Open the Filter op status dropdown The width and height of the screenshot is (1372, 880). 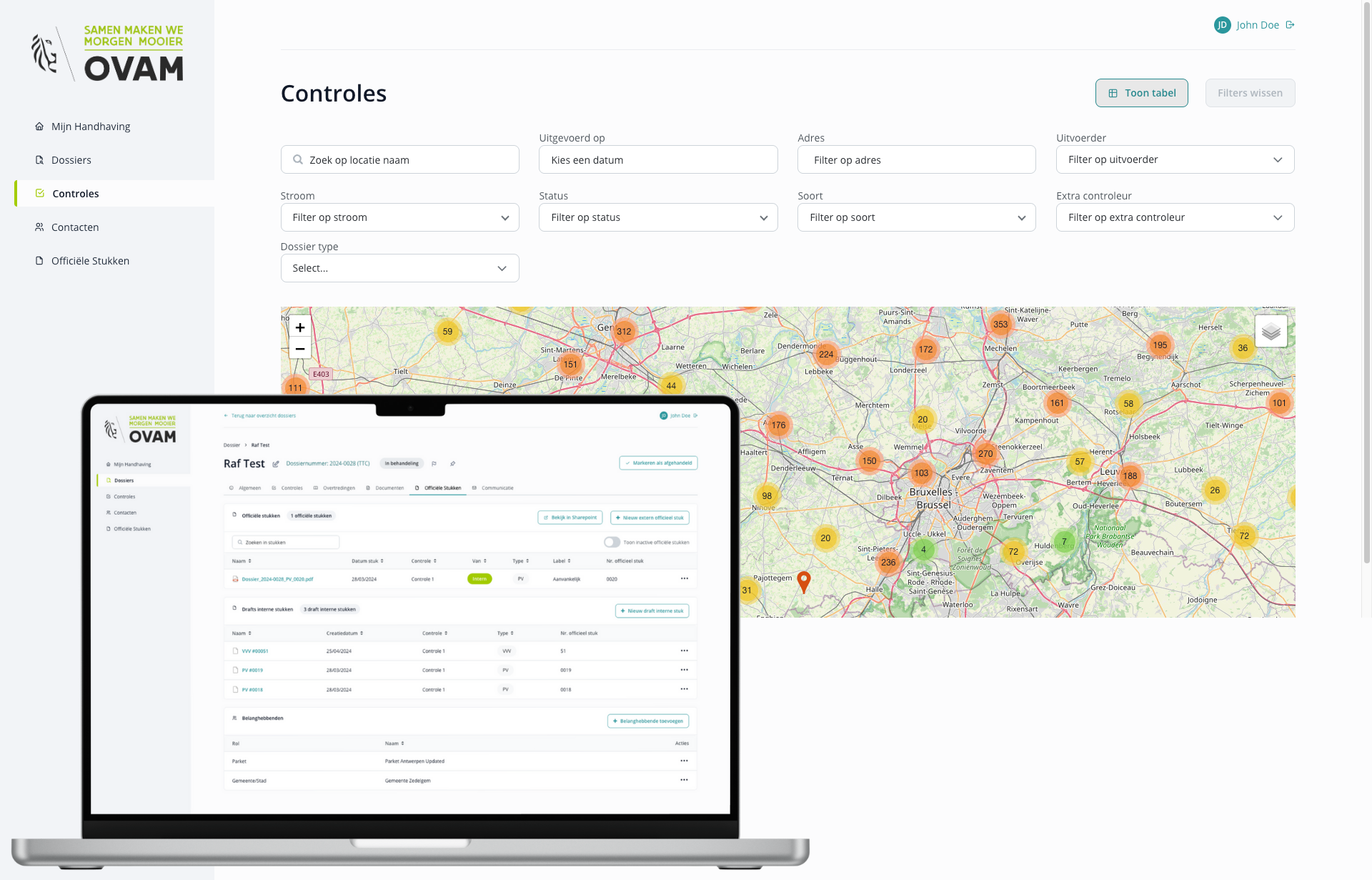pyautogui.click(x=657, y=217)
